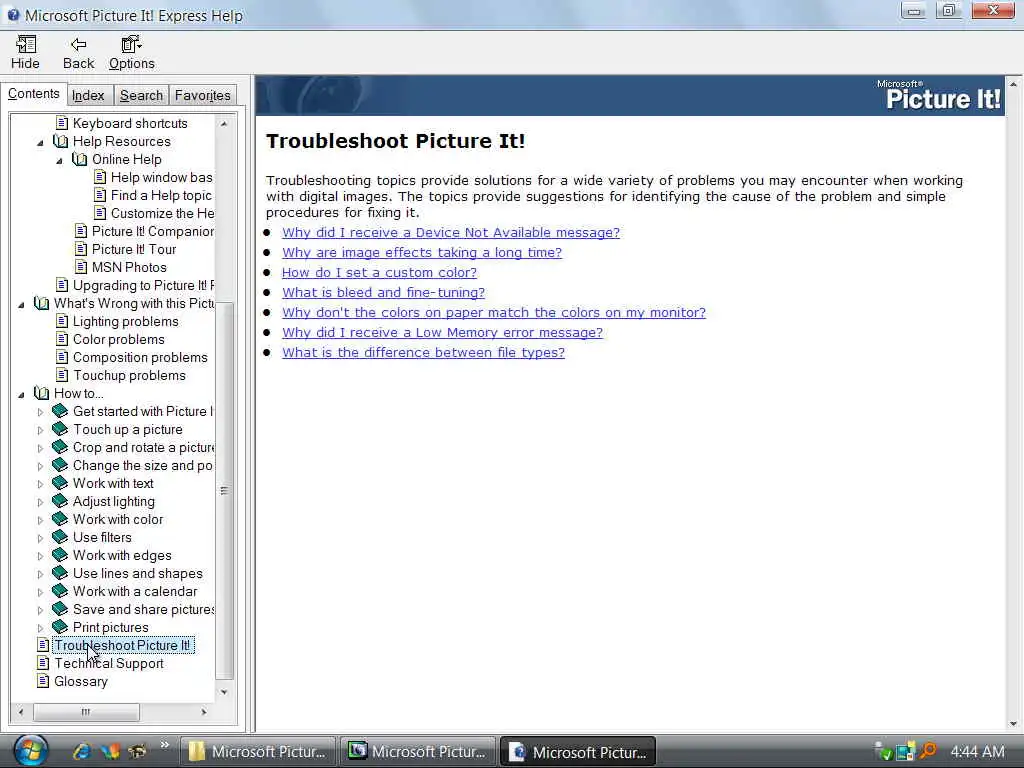Click the Lighting problems page icon
This screenshot has width=1024, height=768.
[x=61, y=321]
